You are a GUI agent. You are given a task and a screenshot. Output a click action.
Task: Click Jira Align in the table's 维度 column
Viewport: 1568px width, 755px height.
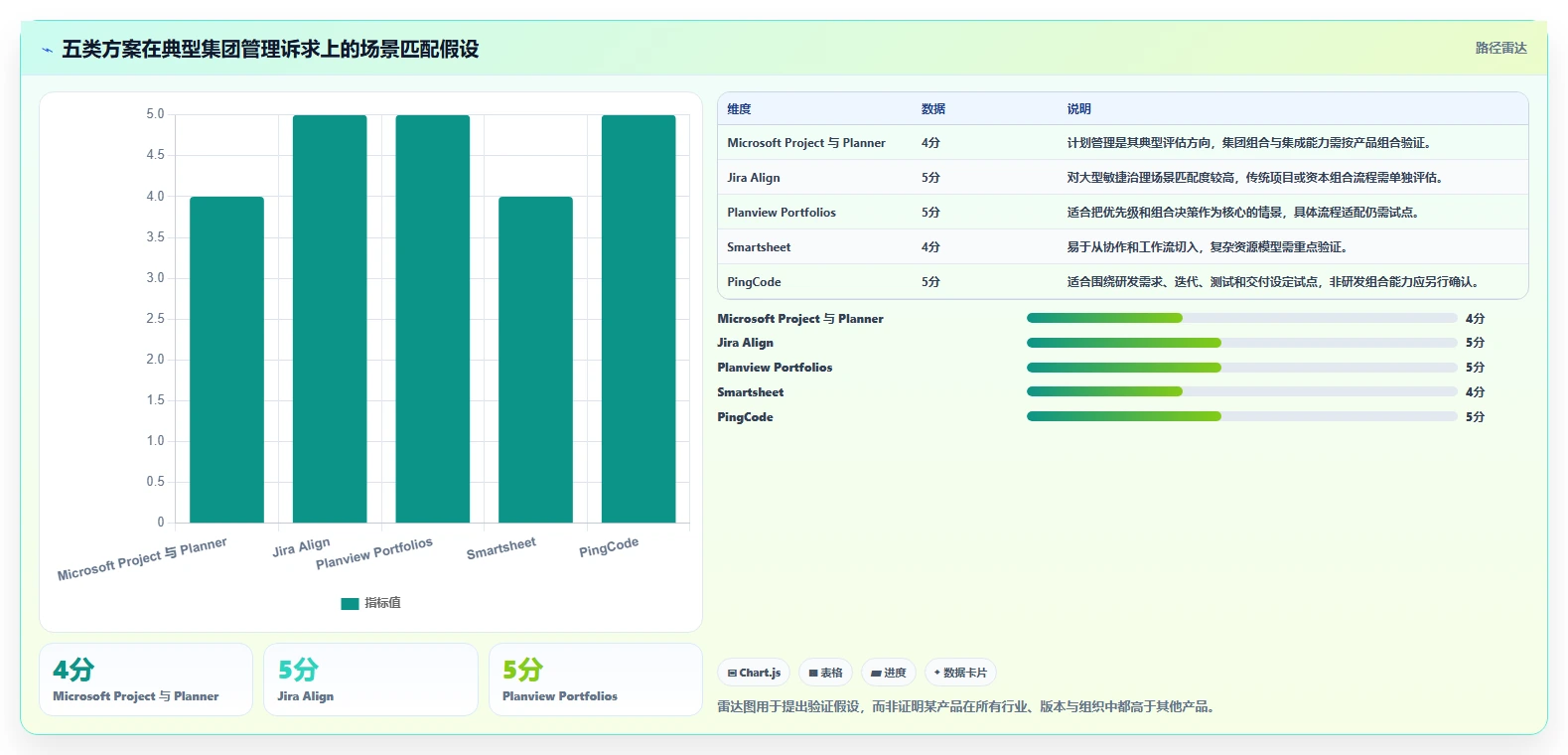pyautogui.click(x=754, y=178)
